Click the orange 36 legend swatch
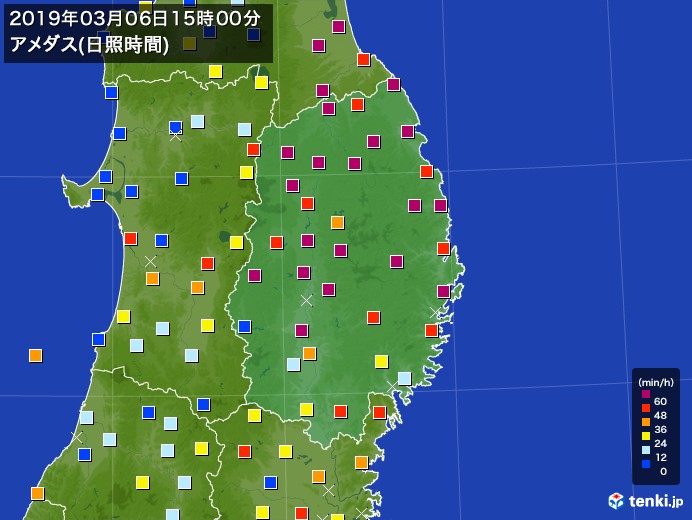This screenshot has width=692, height=520. tap(646, 422)
